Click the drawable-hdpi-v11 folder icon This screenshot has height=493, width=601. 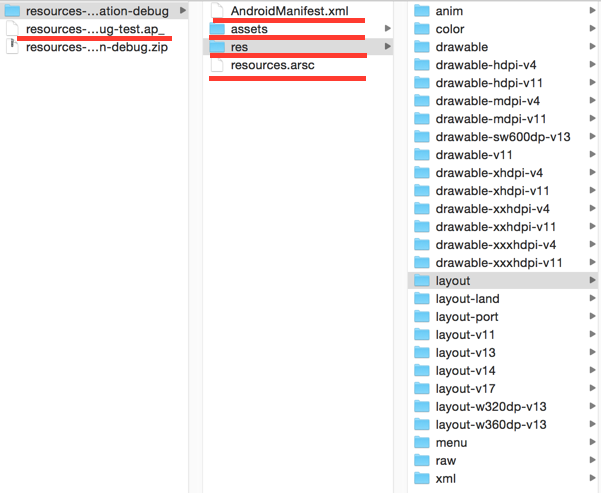[422, 83]
